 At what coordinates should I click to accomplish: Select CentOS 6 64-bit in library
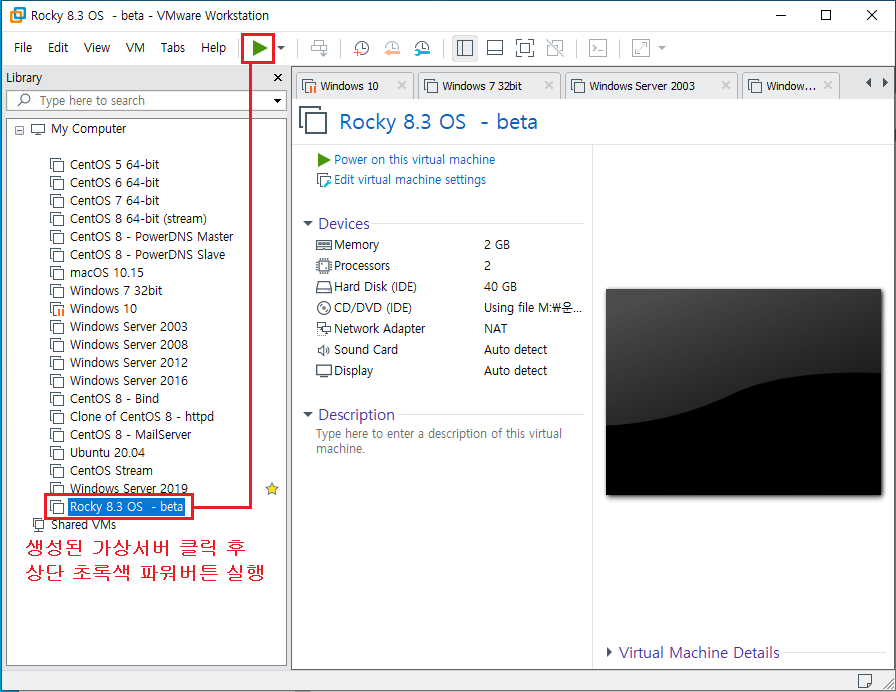point(114,183)
